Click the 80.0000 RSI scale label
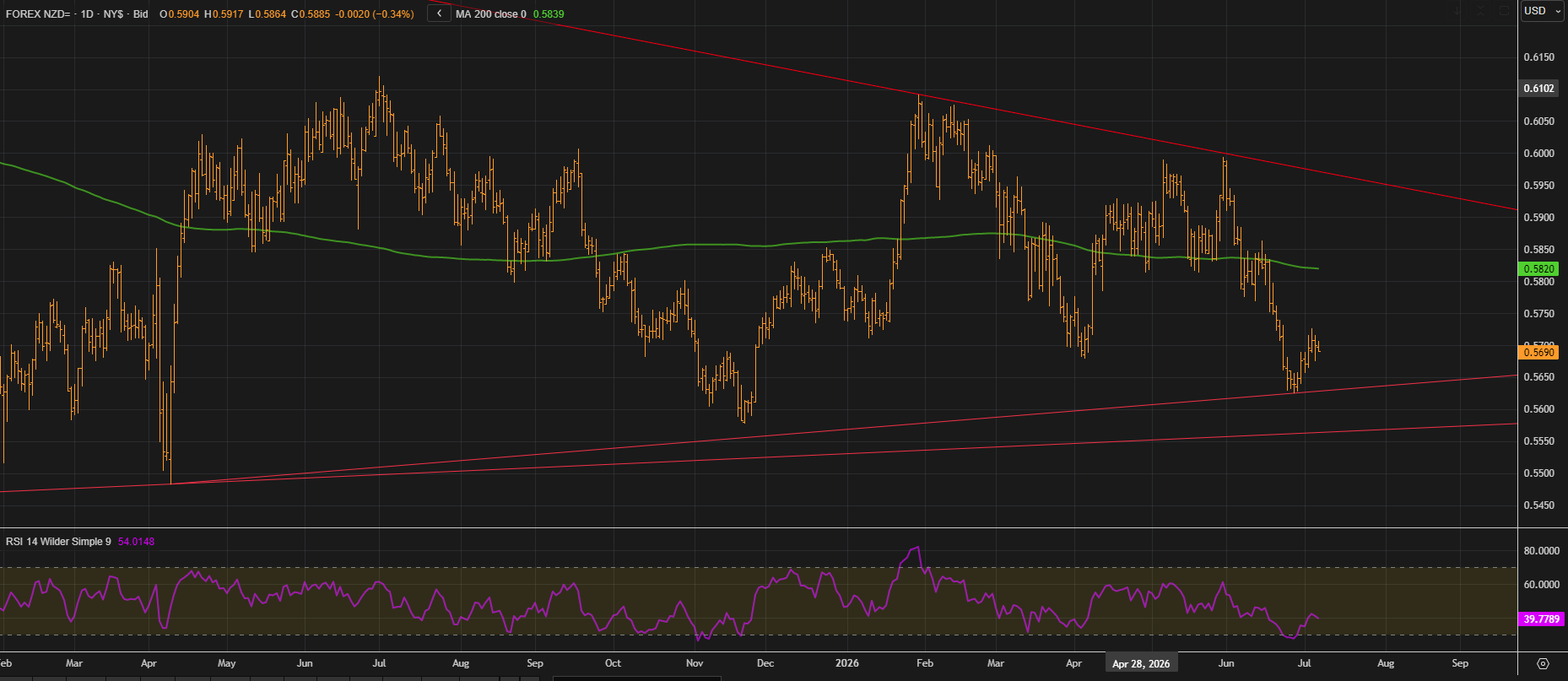 tap(1541, 551)
